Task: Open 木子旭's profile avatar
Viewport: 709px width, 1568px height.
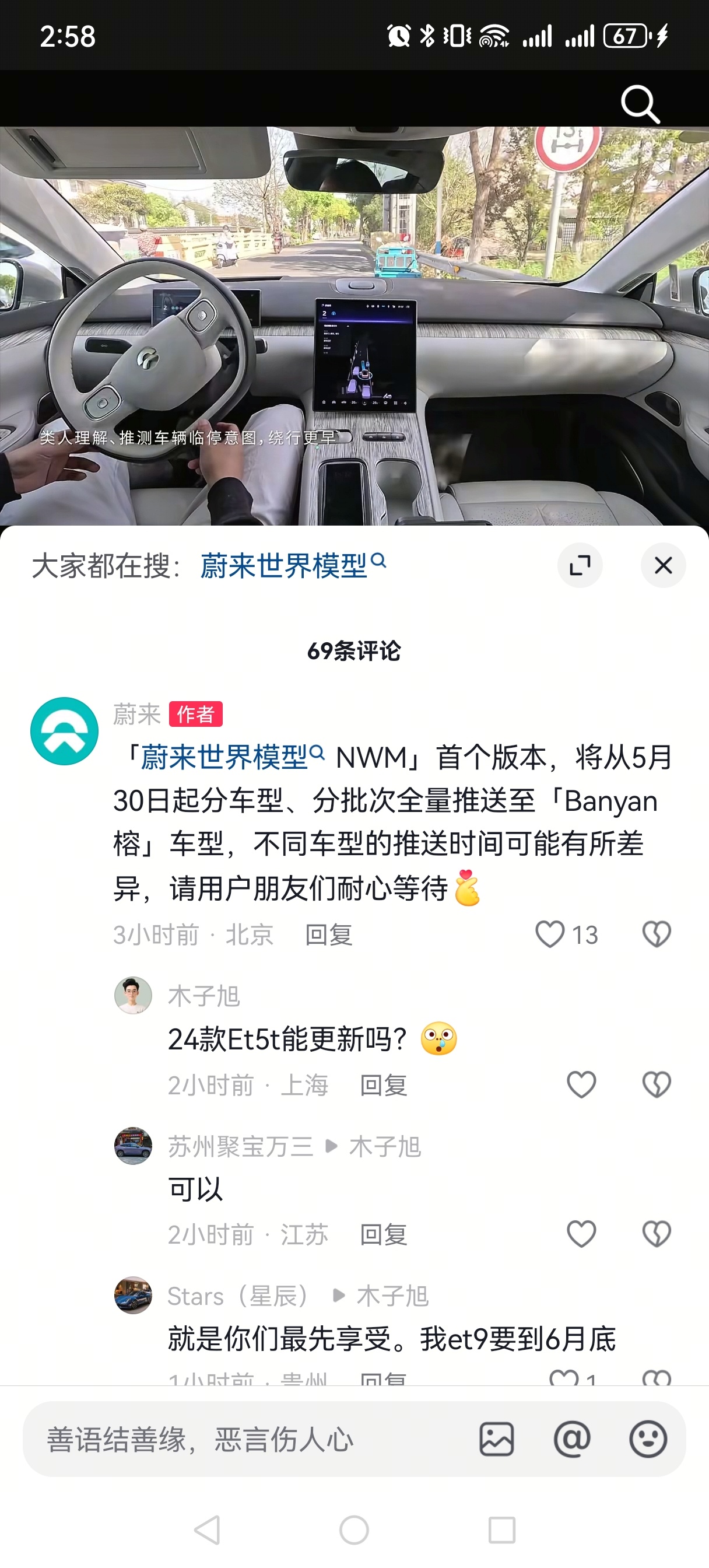Action: click(133, 995)
